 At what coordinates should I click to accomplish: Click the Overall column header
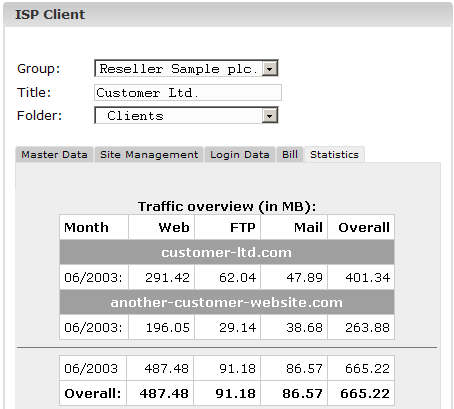pyautogui.click(x=361, y=227)
